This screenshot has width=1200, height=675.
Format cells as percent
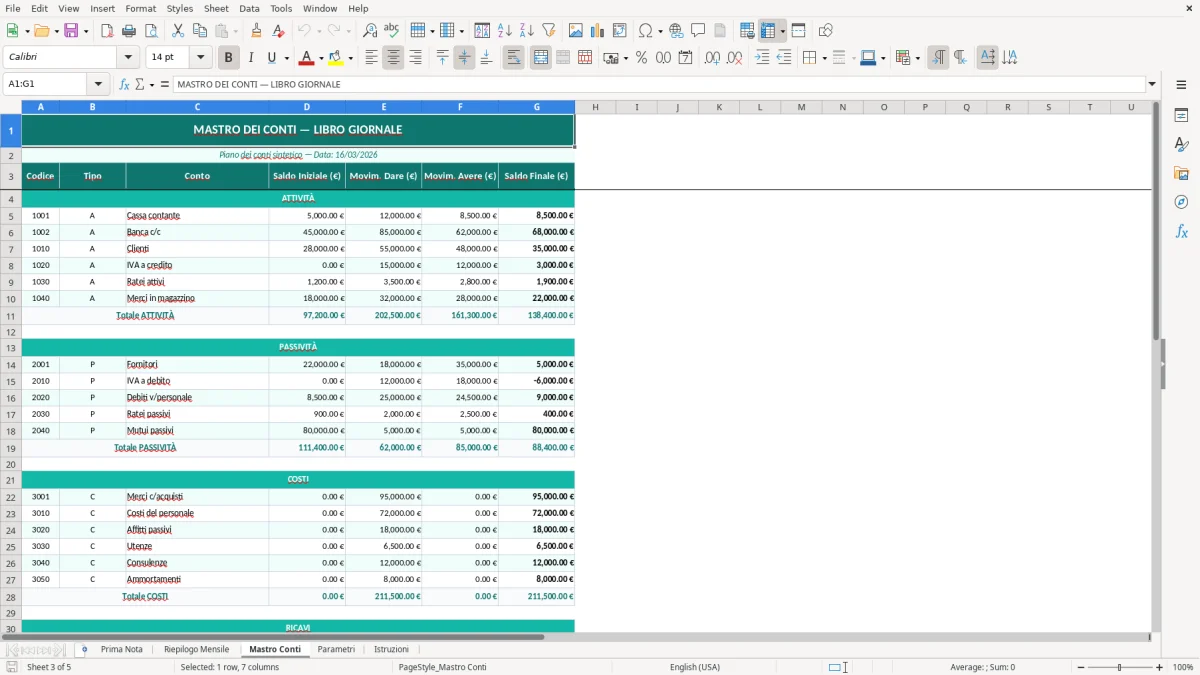click(x=642, y=58)
